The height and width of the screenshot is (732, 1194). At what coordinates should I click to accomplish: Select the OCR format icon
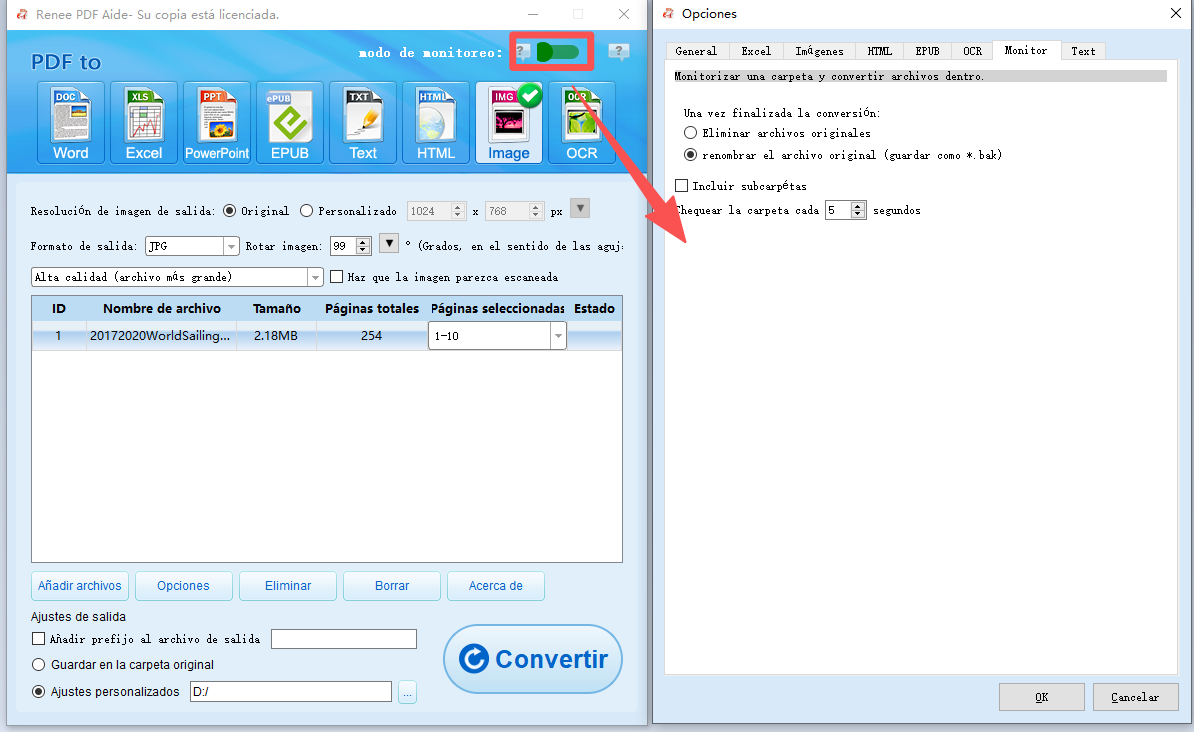click(582, 122)
